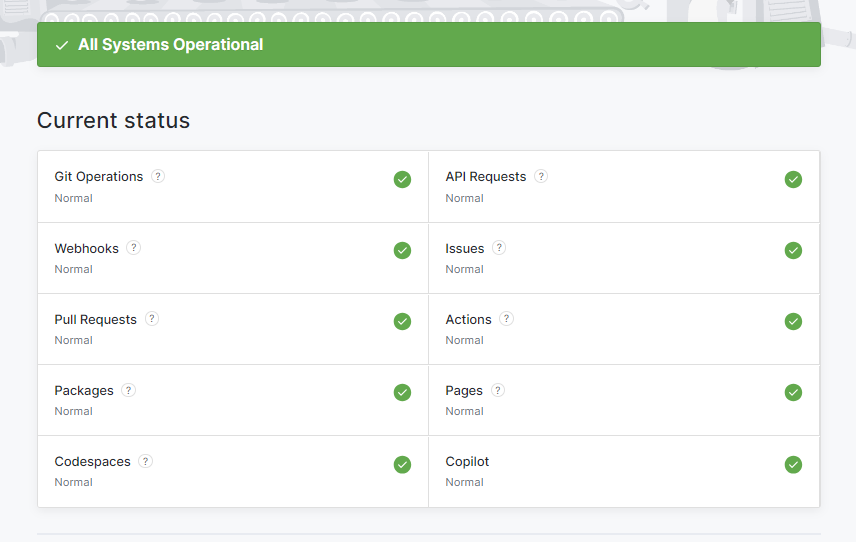Click the Normal status under Issues
The height and width of the screenshot is (542, 856).
[465, 269]
